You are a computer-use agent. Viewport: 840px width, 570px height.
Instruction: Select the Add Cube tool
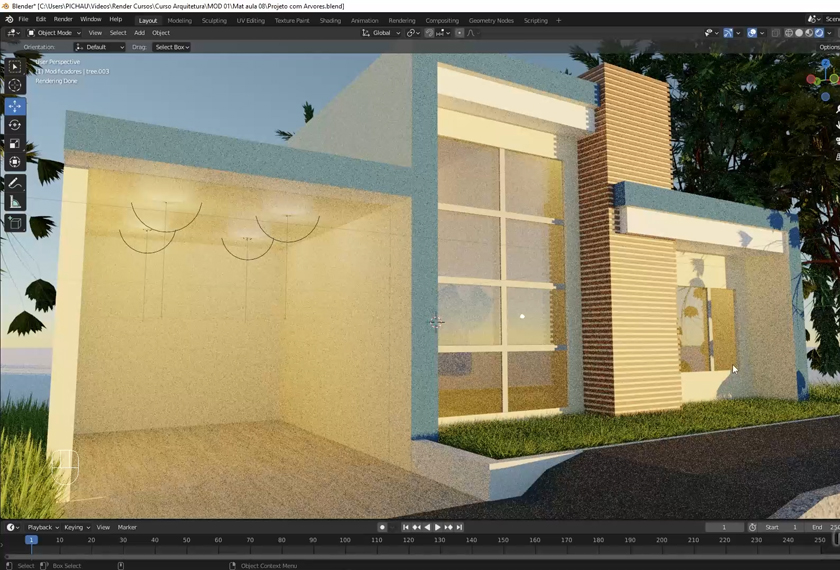point(15,223)
